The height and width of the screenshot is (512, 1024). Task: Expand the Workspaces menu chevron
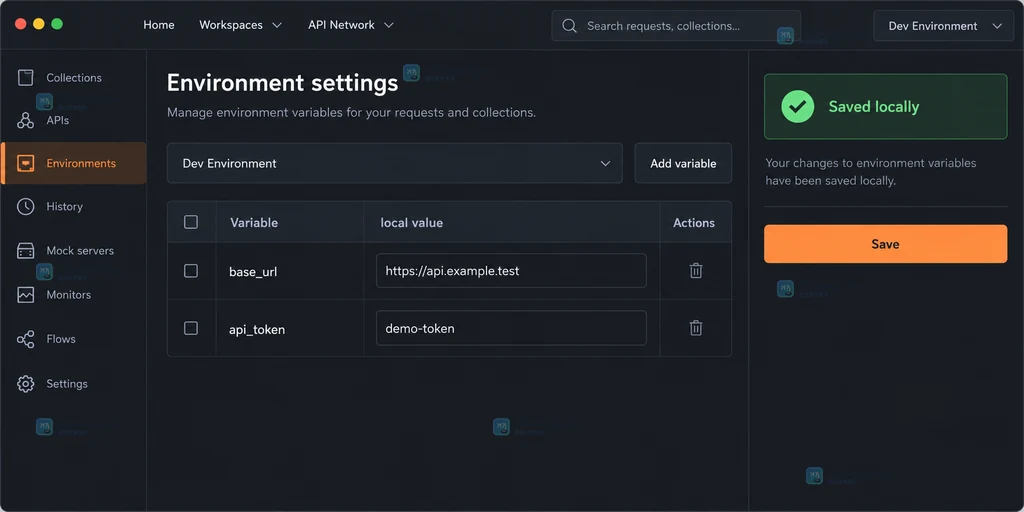[x=277, y=25]
